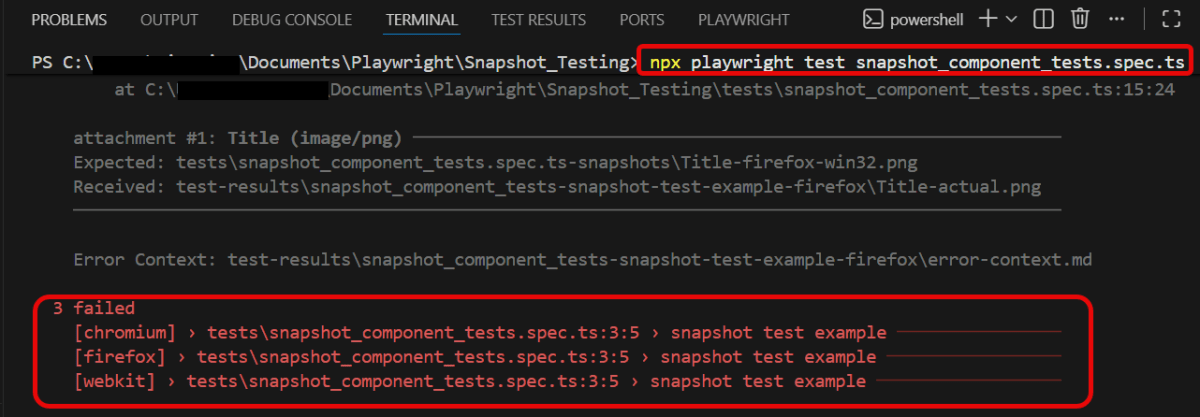Open Received Title-actual.png file path
Screen dimensions: 1200x417
(609, 186)
